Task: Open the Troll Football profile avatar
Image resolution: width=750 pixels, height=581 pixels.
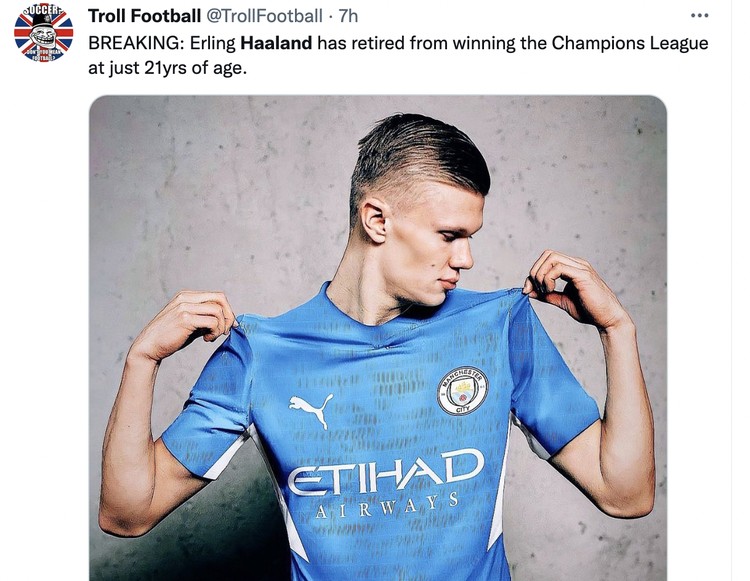Action: click(x=44, y=33)
